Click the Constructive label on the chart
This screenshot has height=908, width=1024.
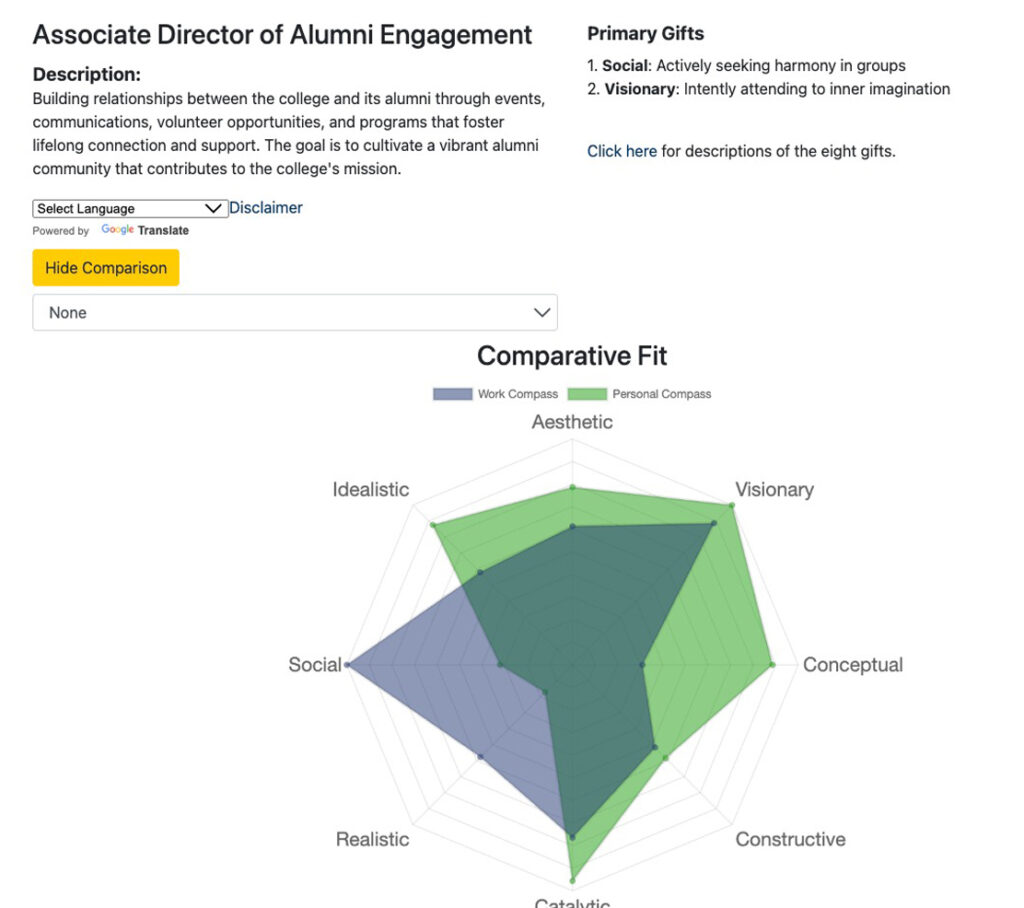click(790, 840)
